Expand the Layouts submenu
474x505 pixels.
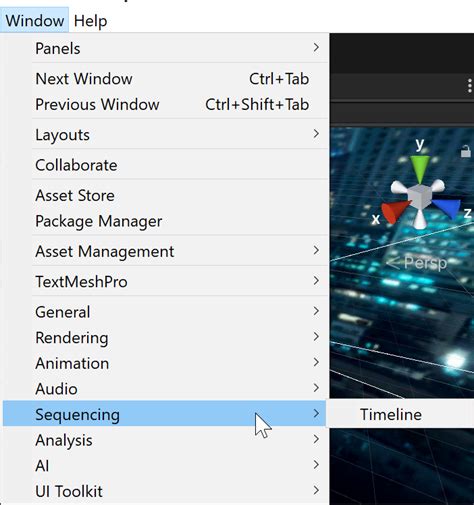(x=164, y=135)
